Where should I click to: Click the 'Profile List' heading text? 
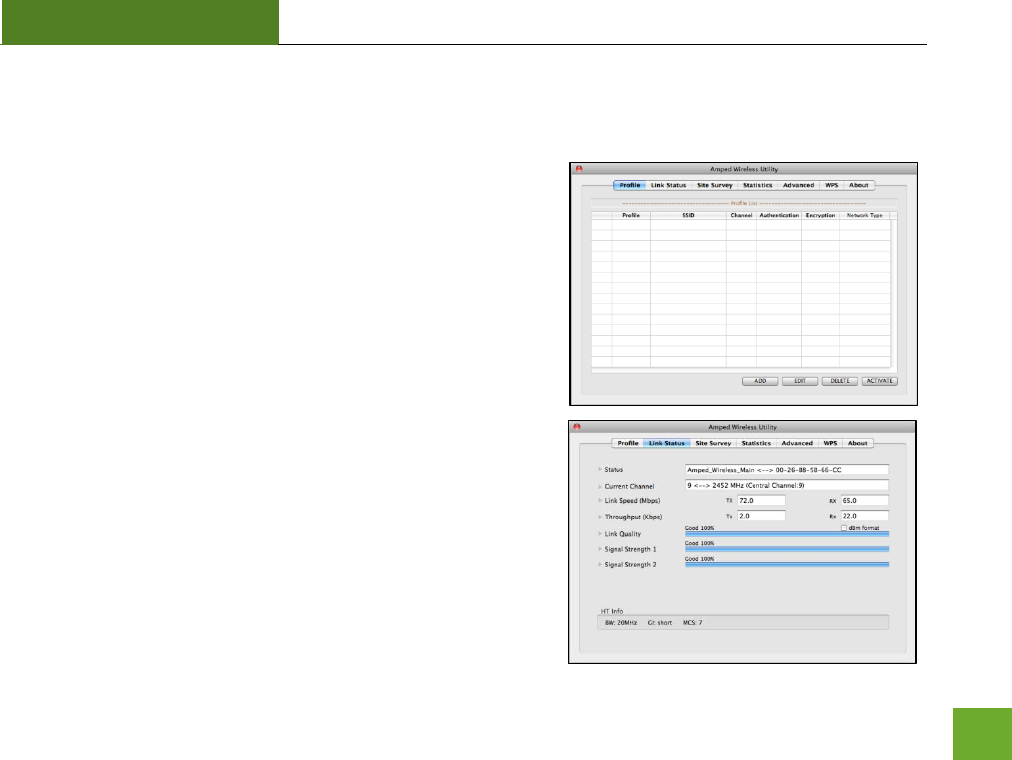click(x=744, y=203)
